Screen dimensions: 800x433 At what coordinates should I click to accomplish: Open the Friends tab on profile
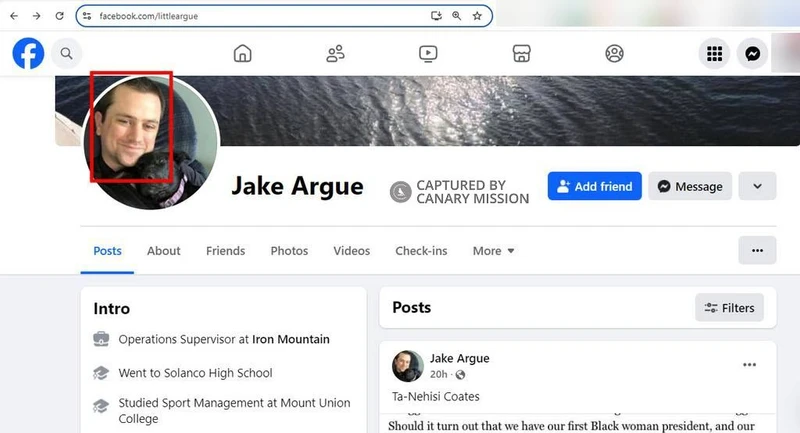226,251
